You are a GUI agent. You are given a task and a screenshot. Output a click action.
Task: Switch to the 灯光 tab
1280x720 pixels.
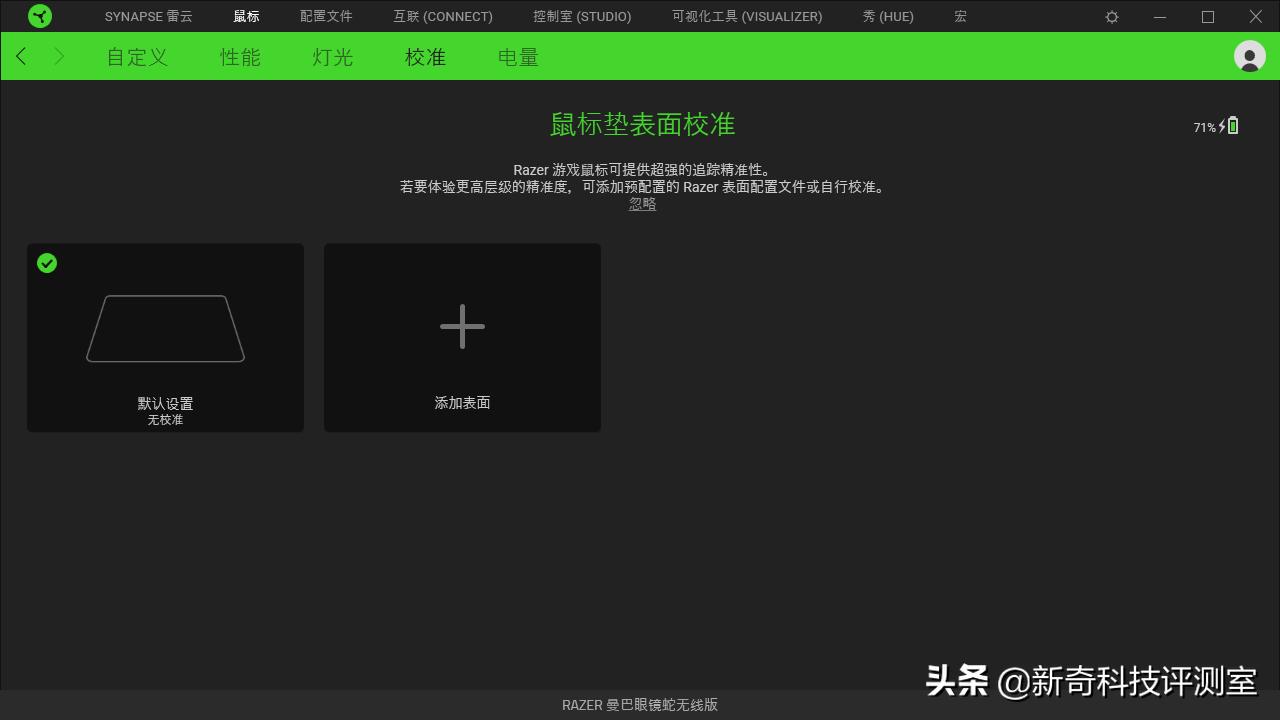coord(331,57)
